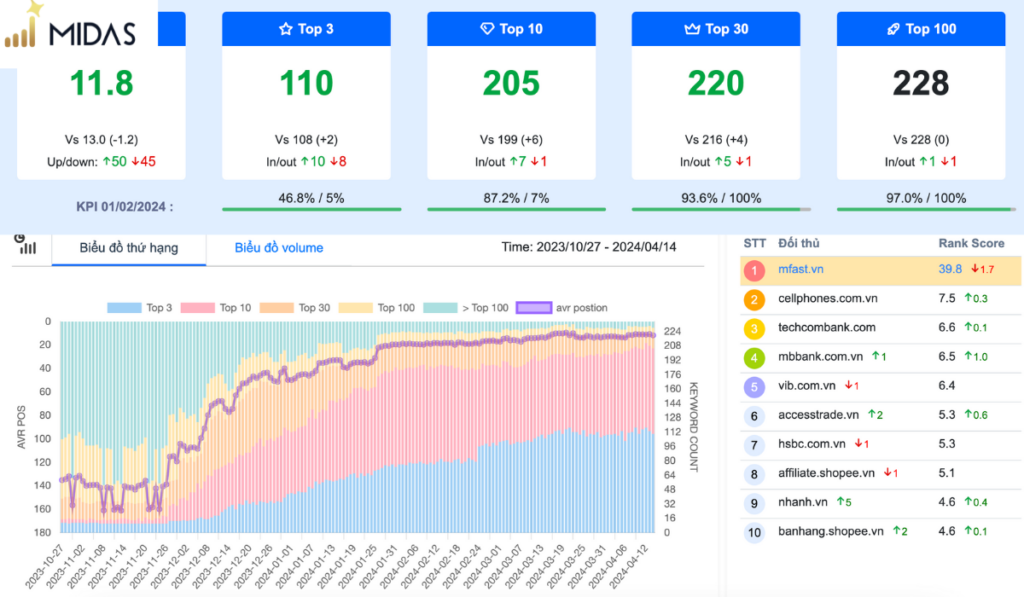The image size is (1024, 597).
Task: Click the MIDAS logo
Action: pyautogui.click(x=71, y=27)
